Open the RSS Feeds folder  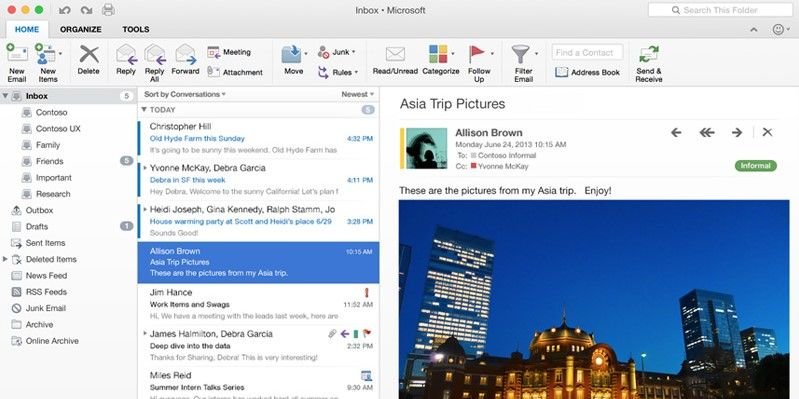[46, 291]
